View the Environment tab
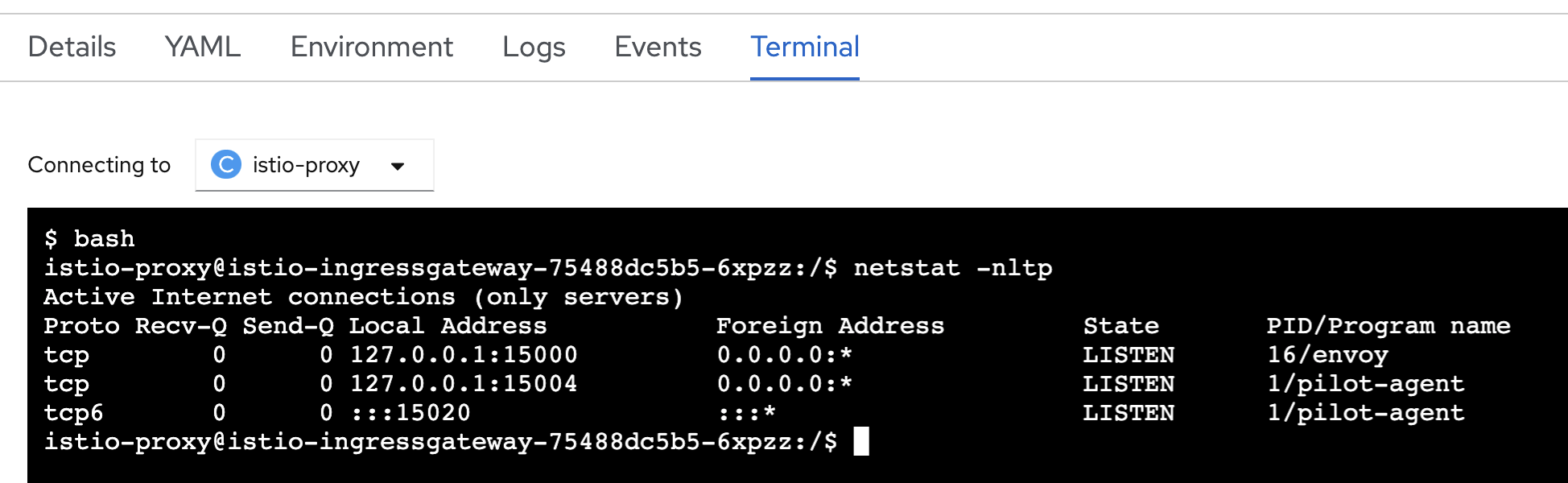This screenshot has width=1568, height=483. pos(371,47)
